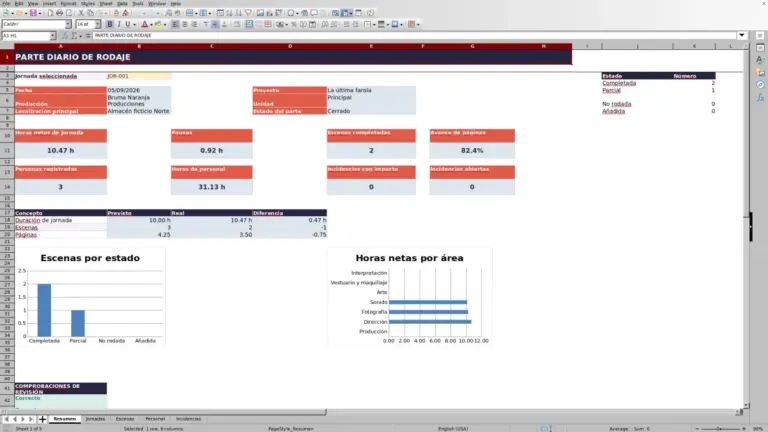Click the Cut scissors icon
The image size is (768, 432).
(81, 13)
